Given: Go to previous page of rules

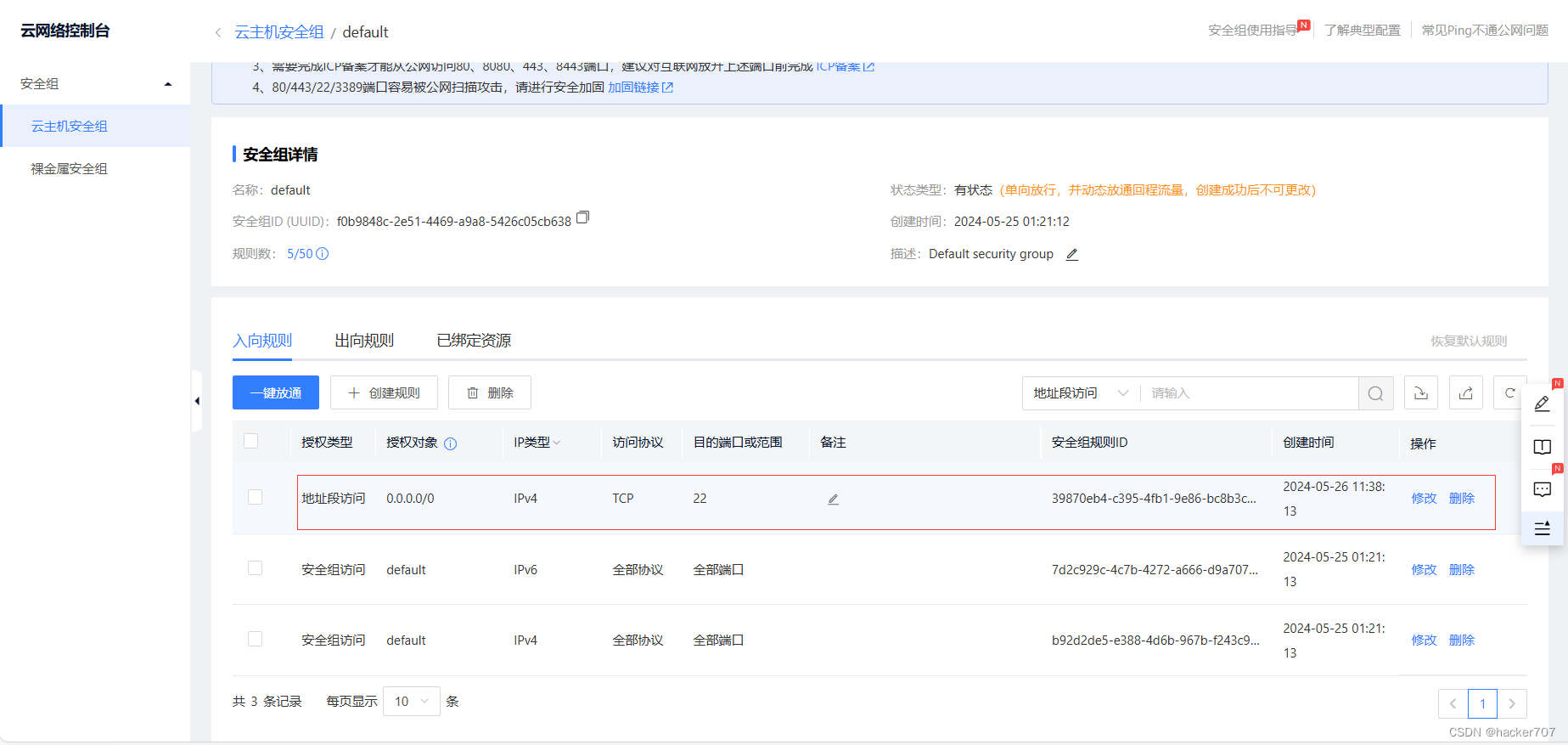Looking at the screenshot, I should point(1453,703).
